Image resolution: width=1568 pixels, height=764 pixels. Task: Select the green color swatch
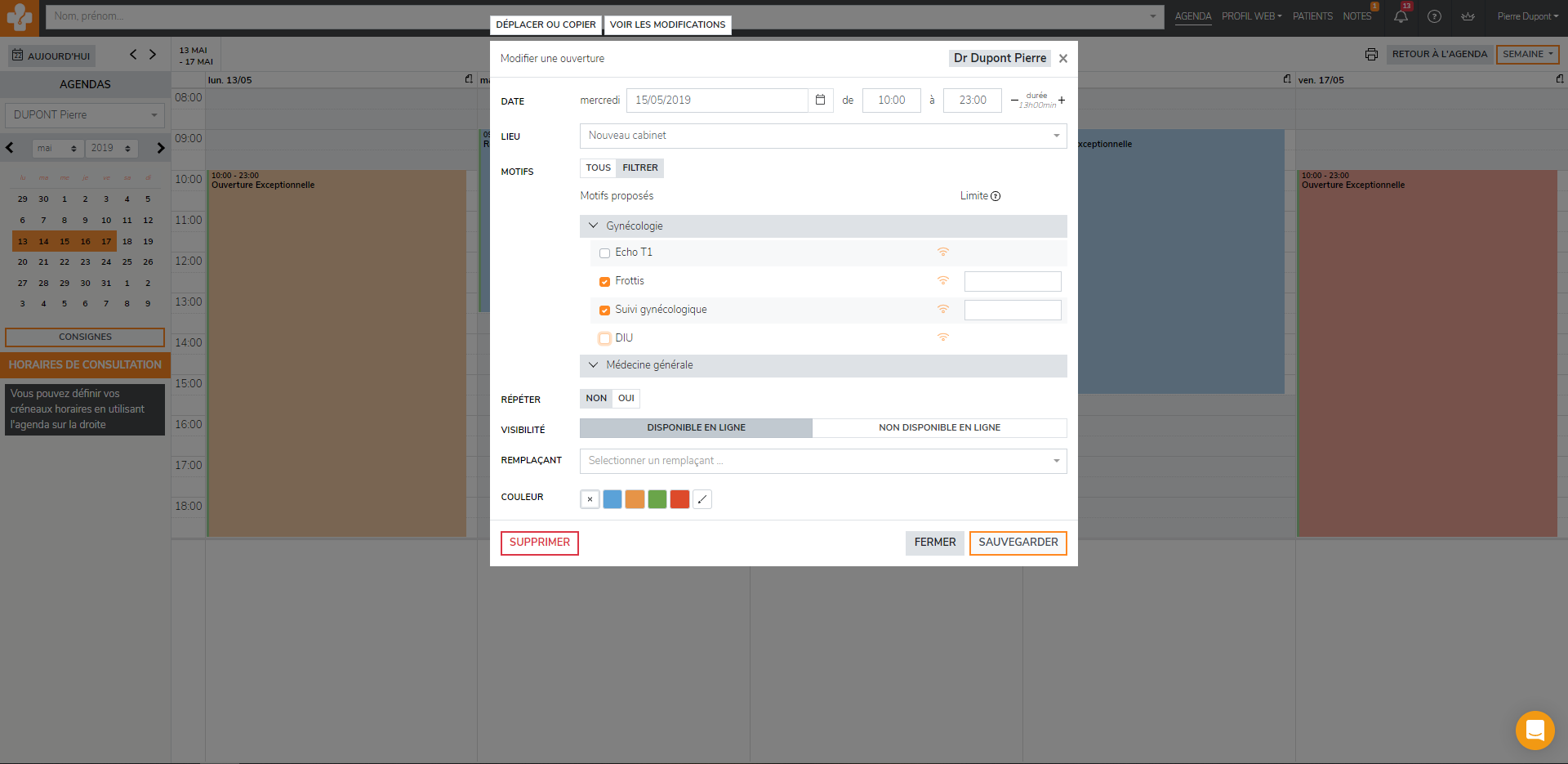657,499
